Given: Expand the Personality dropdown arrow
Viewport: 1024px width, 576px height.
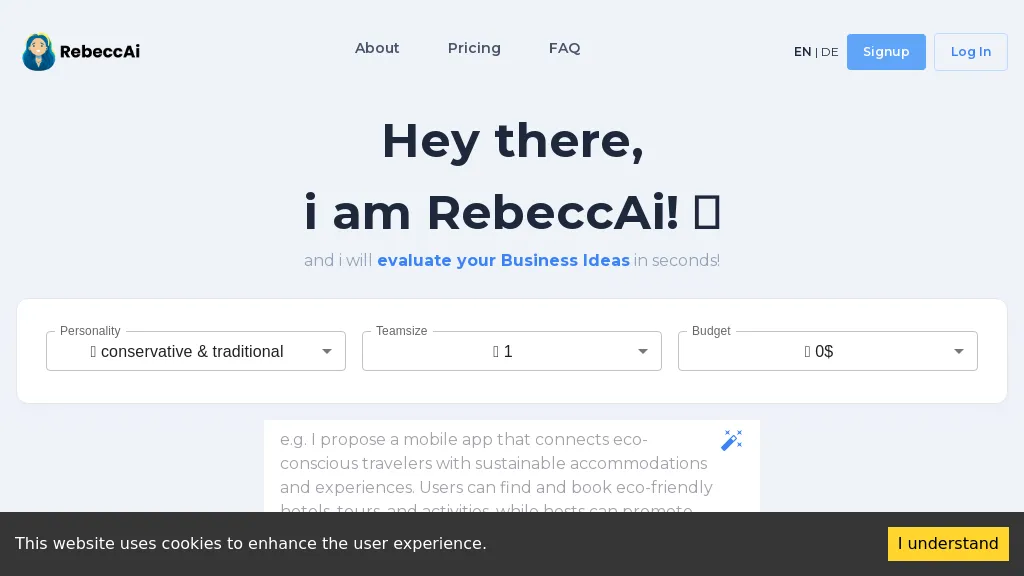Looking at the screenshot, I should pyautogui.click(x=327, y=351).
